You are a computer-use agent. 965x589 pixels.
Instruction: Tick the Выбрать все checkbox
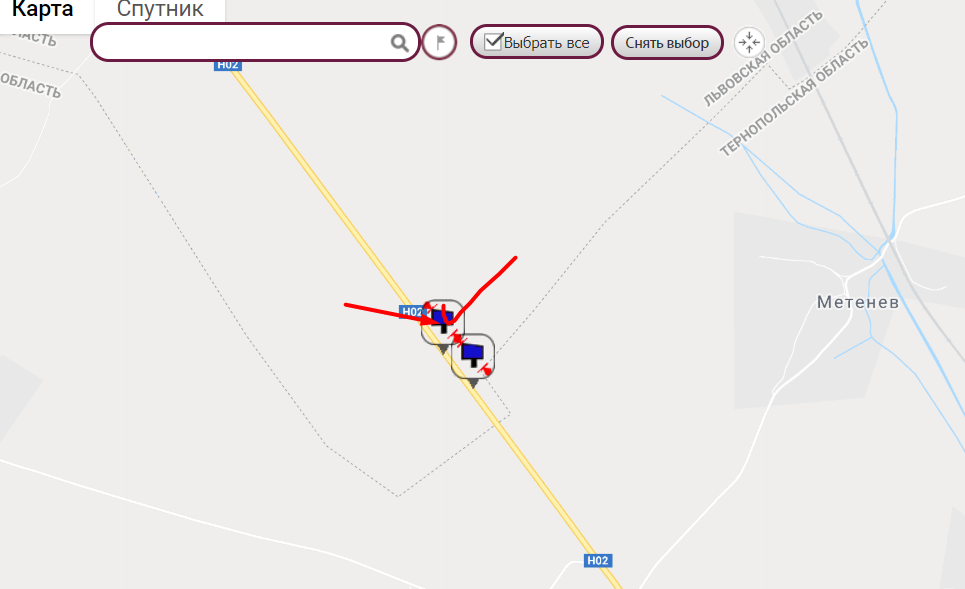493,41
